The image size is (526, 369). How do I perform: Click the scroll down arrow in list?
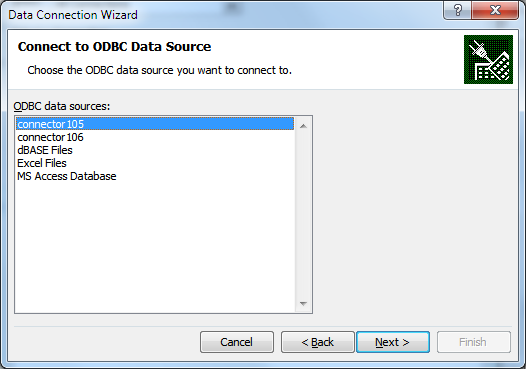[303, 304]
